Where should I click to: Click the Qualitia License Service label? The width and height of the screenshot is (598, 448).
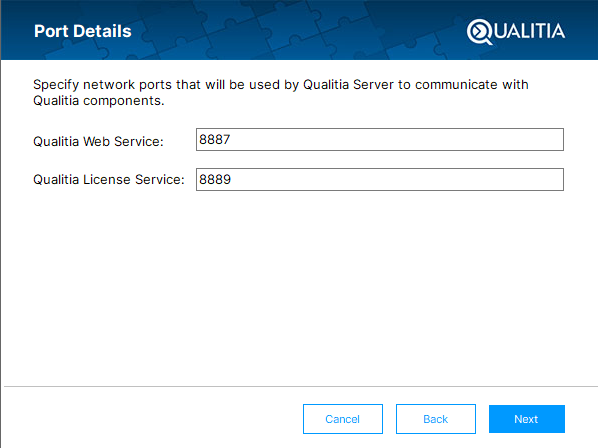109,180
